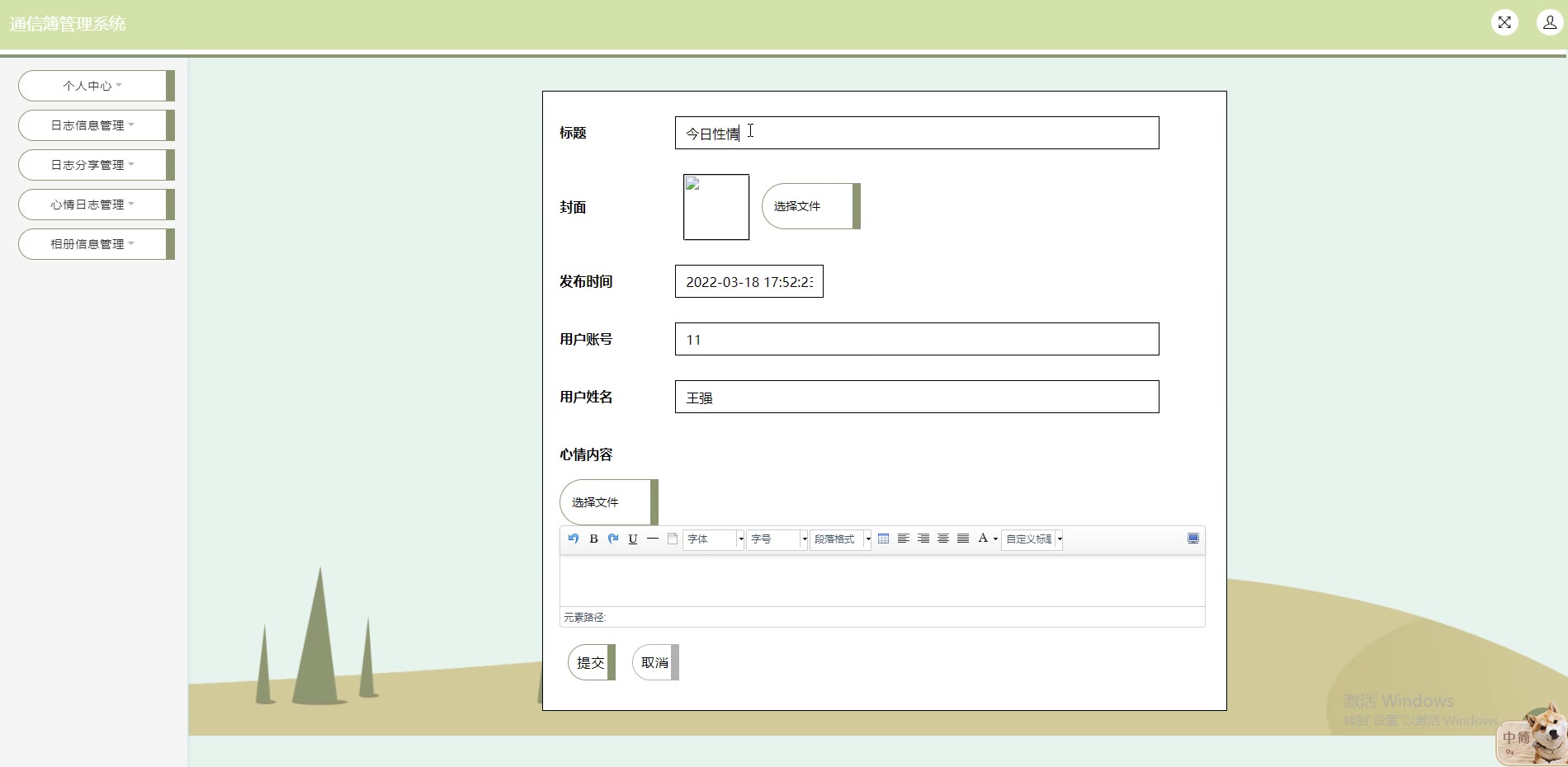
Task: Click inside the rich text editor body
Action: (882, 581)
